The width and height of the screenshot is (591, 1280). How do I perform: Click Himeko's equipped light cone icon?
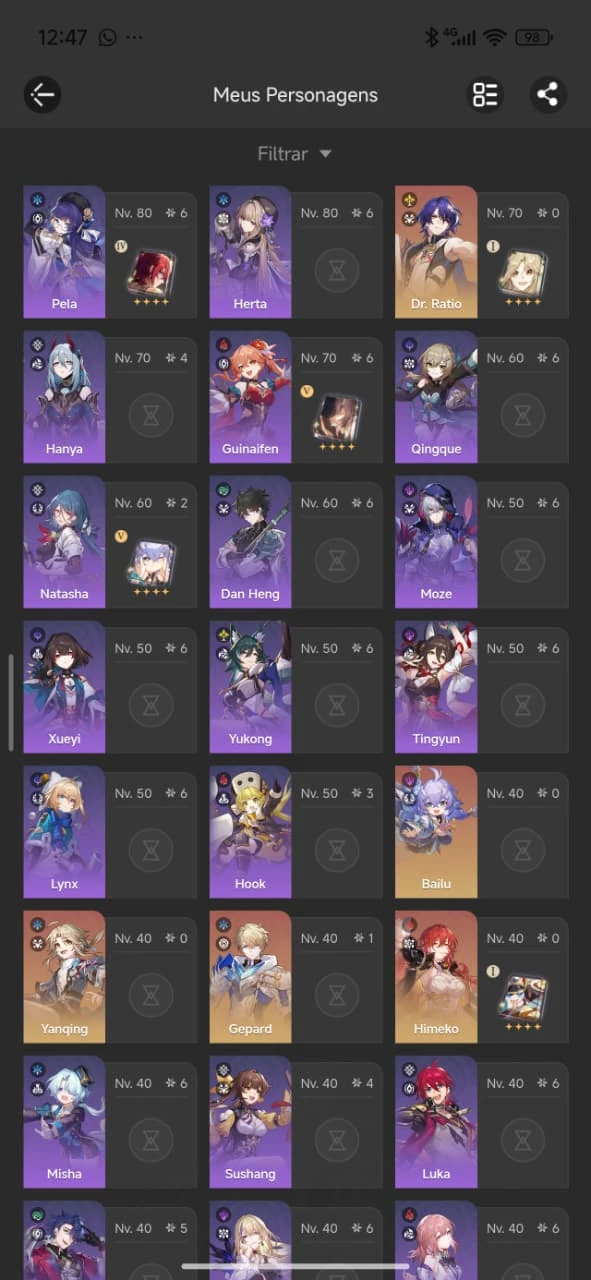pos(523,997)
